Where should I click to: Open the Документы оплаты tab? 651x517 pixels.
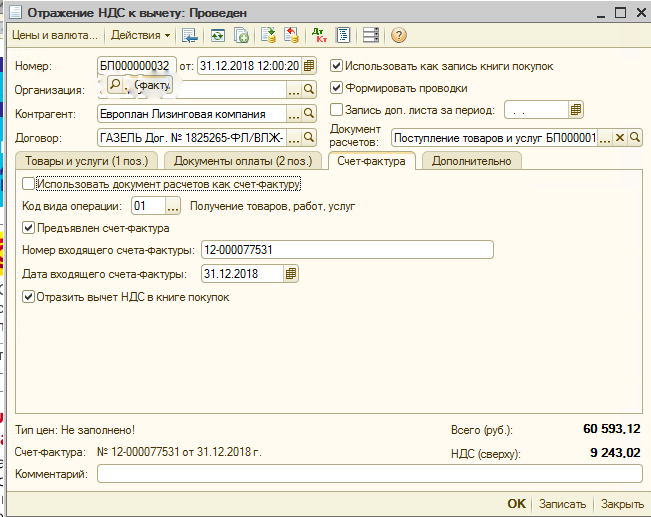(242, 161)
